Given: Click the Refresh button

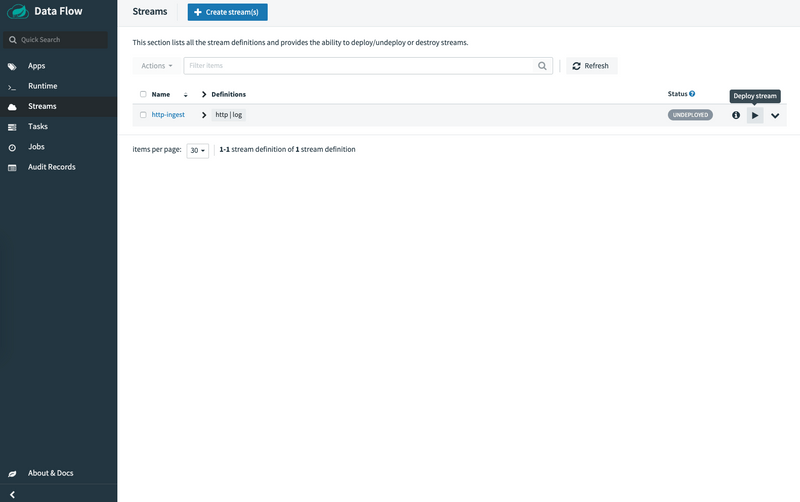Looking at the screenshot, I should click(x=591, y=66).
